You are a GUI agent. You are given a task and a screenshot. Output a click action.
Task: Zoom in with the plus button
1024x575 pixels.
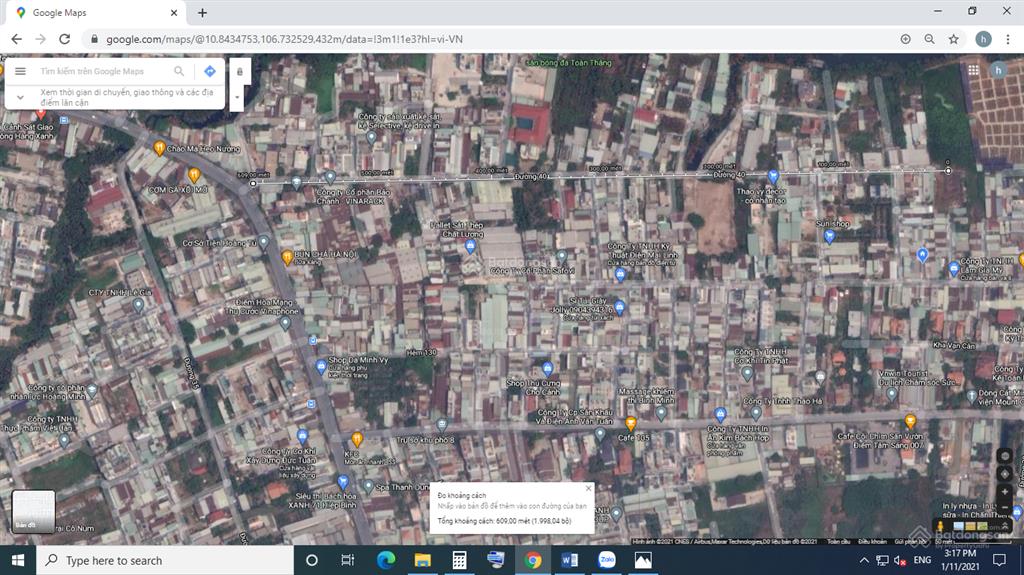point(1005,490)
